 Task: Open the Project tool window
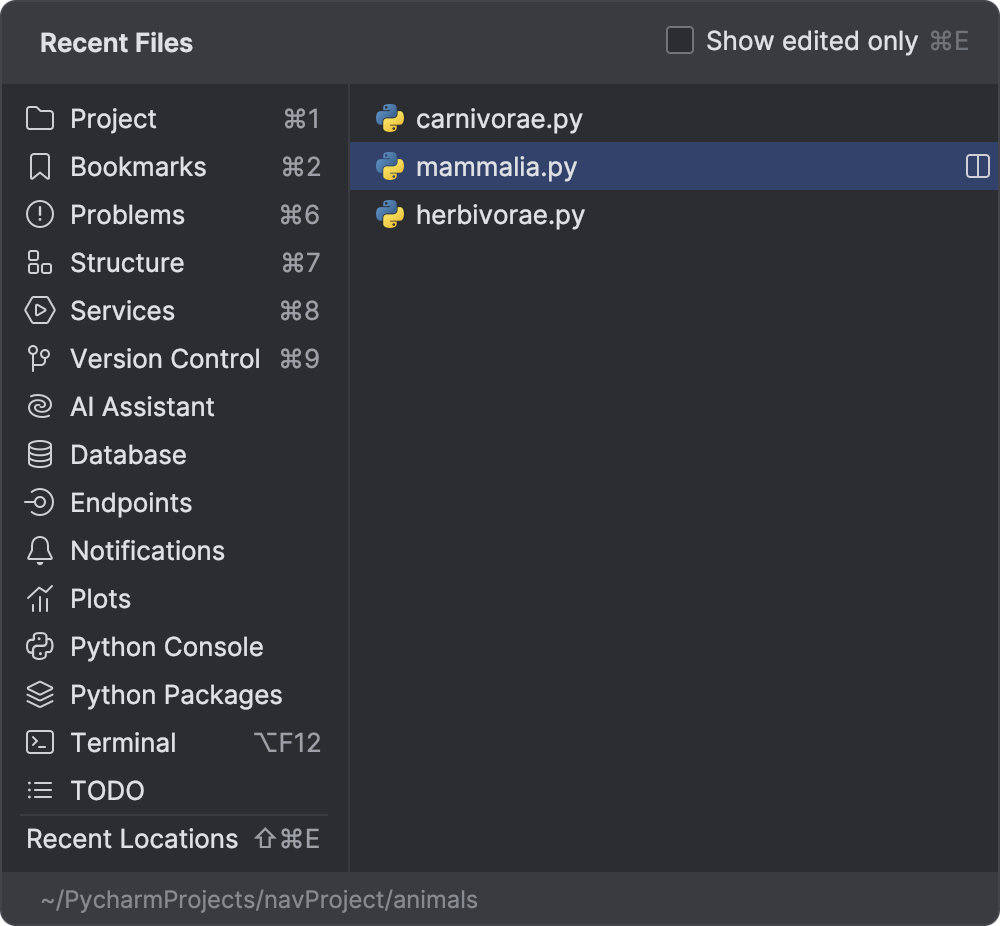click(113, 119)
